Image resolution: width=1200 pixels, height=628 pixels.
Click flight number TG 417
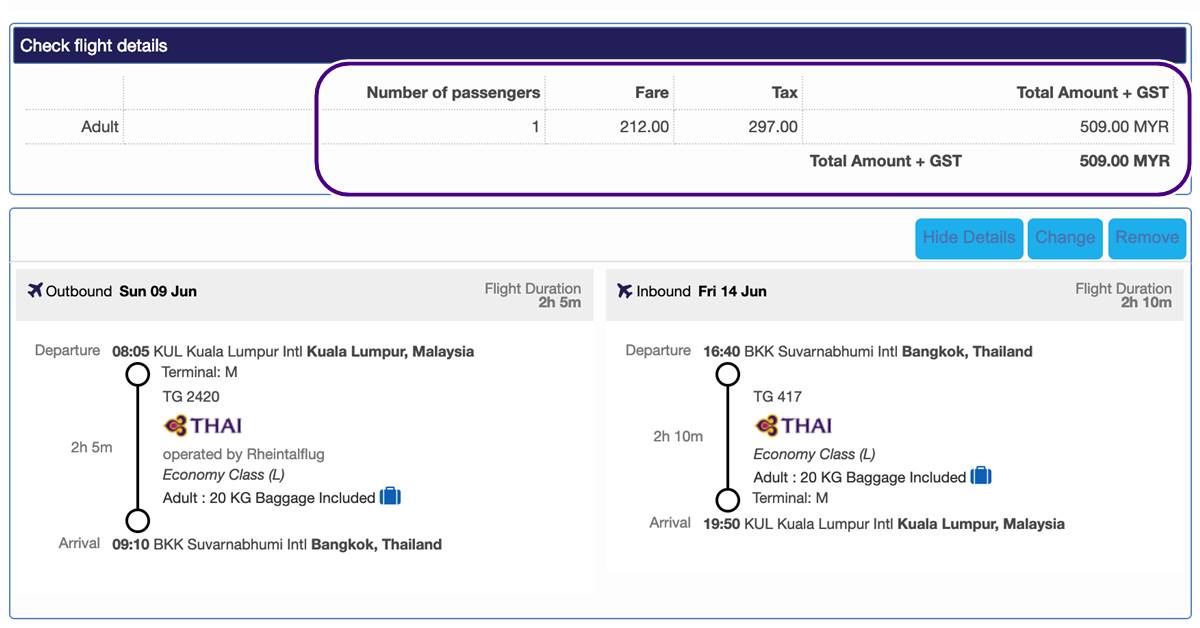tap(777, 397)
